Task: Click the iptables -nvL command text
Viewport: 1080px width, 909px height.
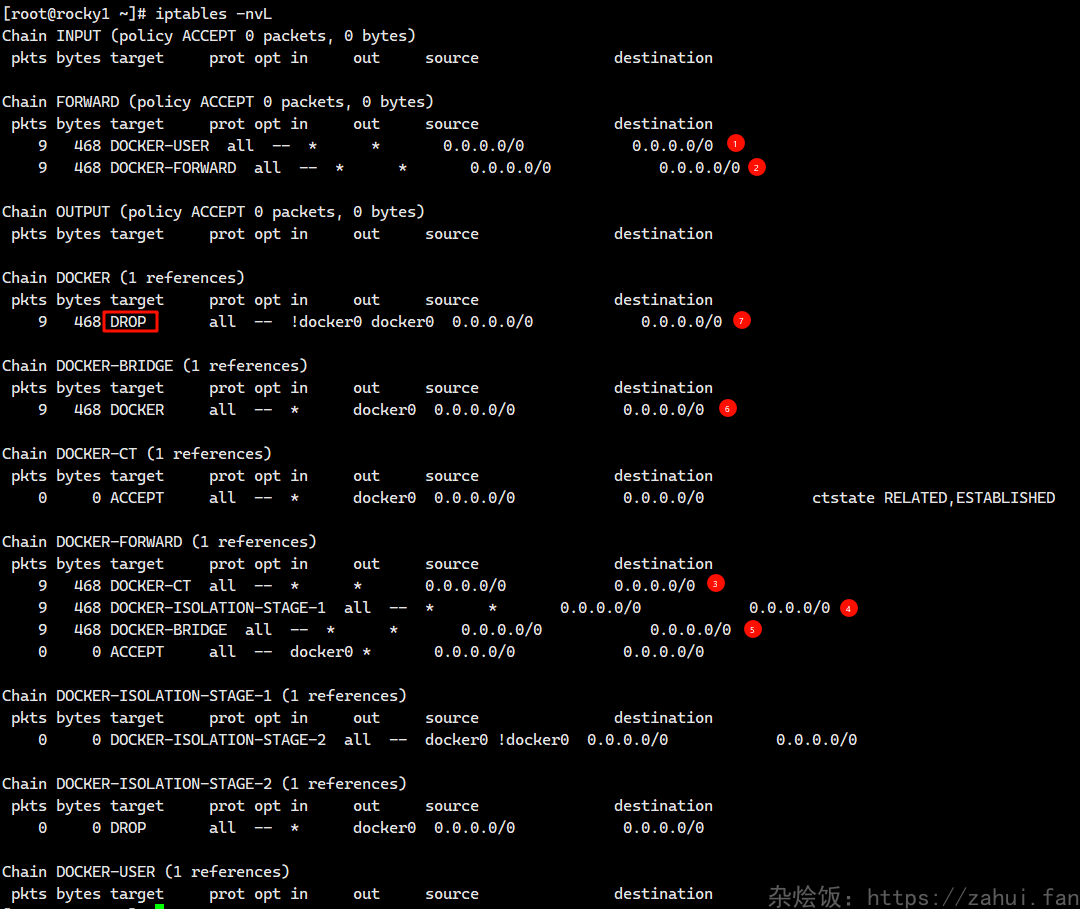Action: (x=214, y=14)
